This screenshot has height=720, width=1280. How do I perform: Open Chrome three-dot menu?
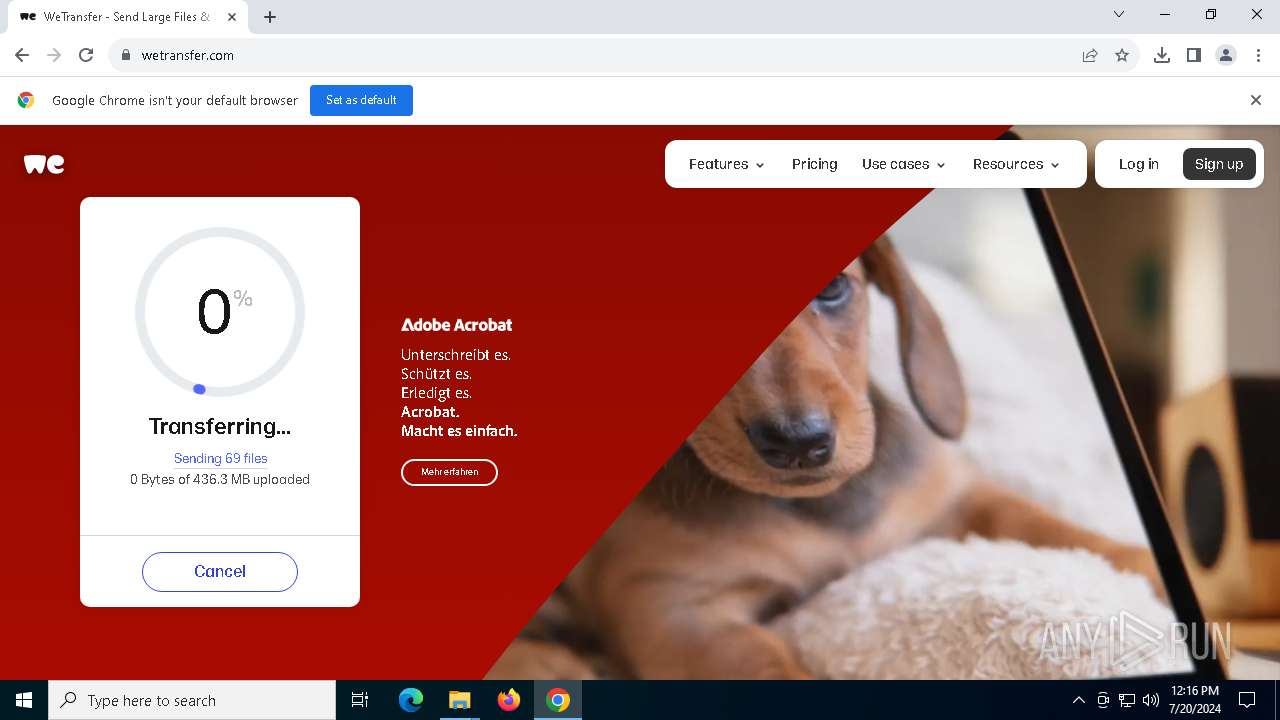1258,55
